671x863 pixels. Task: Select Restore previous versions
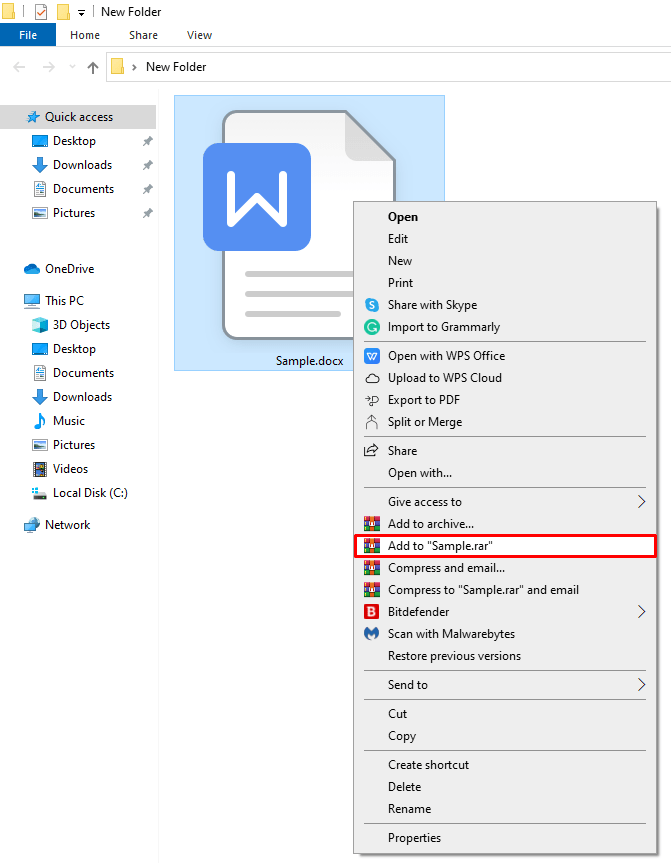pyautogui.click(x=505, y=656)
